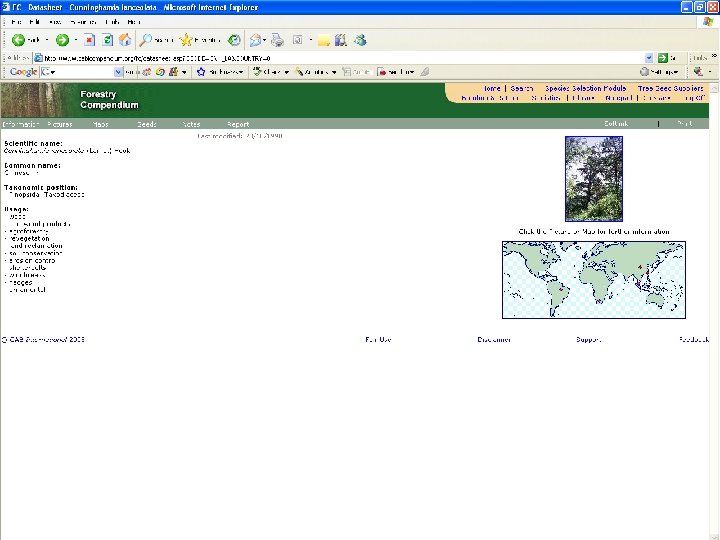Screen dimensions: 720x540
Task: Click the Google toolbar pencil highlighter icon
Action: [x=425, y=72]
